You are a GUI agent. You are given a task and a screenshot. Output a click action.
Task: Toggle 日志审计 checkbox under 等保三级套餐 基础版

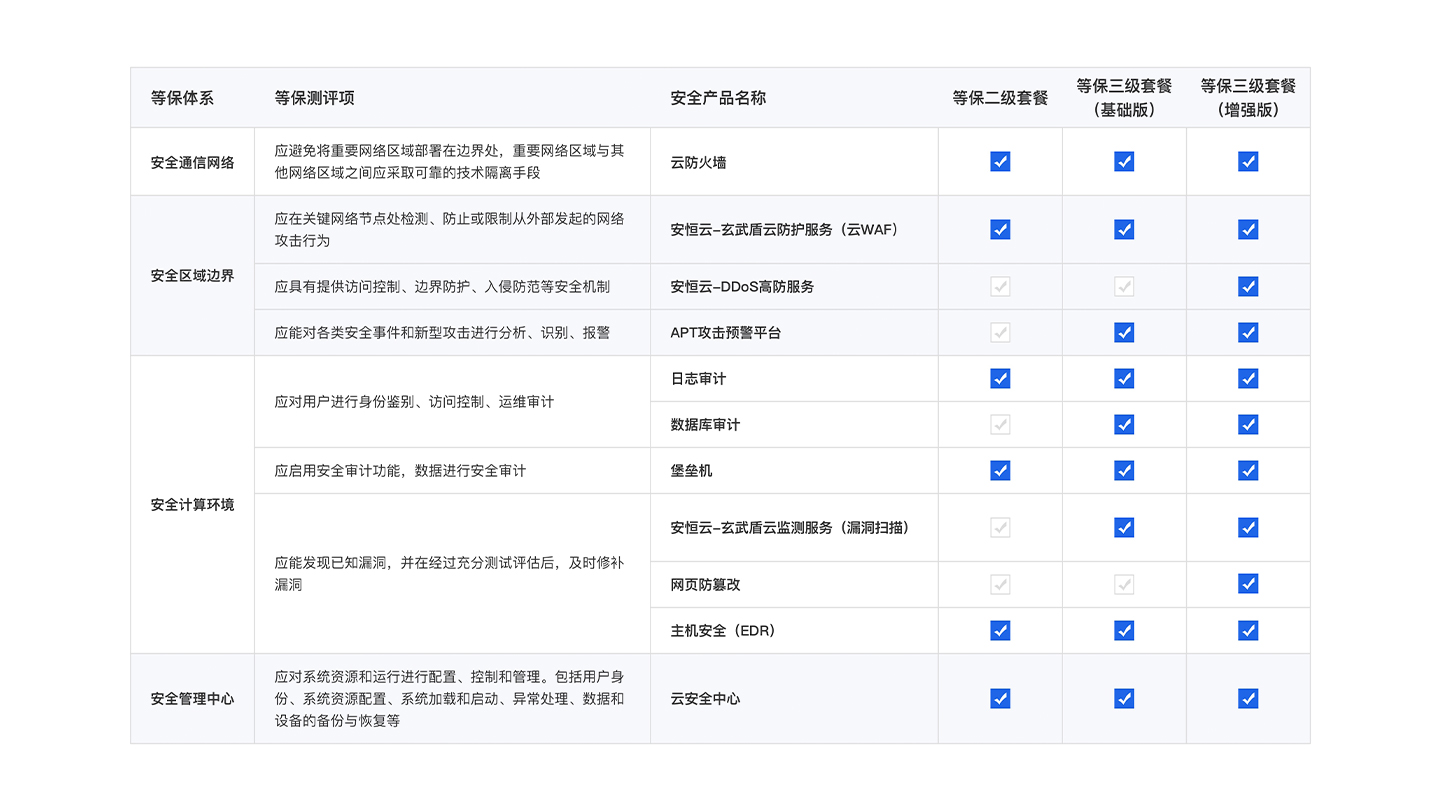(x=1124, y=378)
